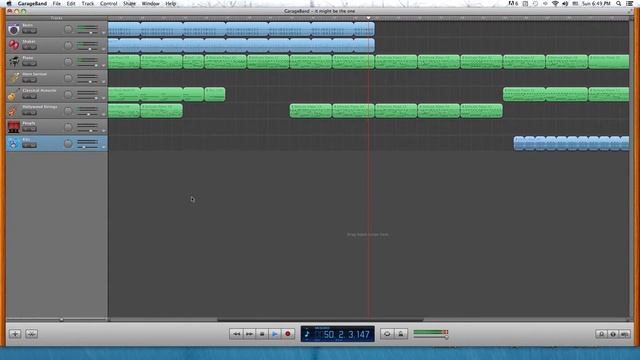Click the system volume menu bar icon

tap(565, 4)
